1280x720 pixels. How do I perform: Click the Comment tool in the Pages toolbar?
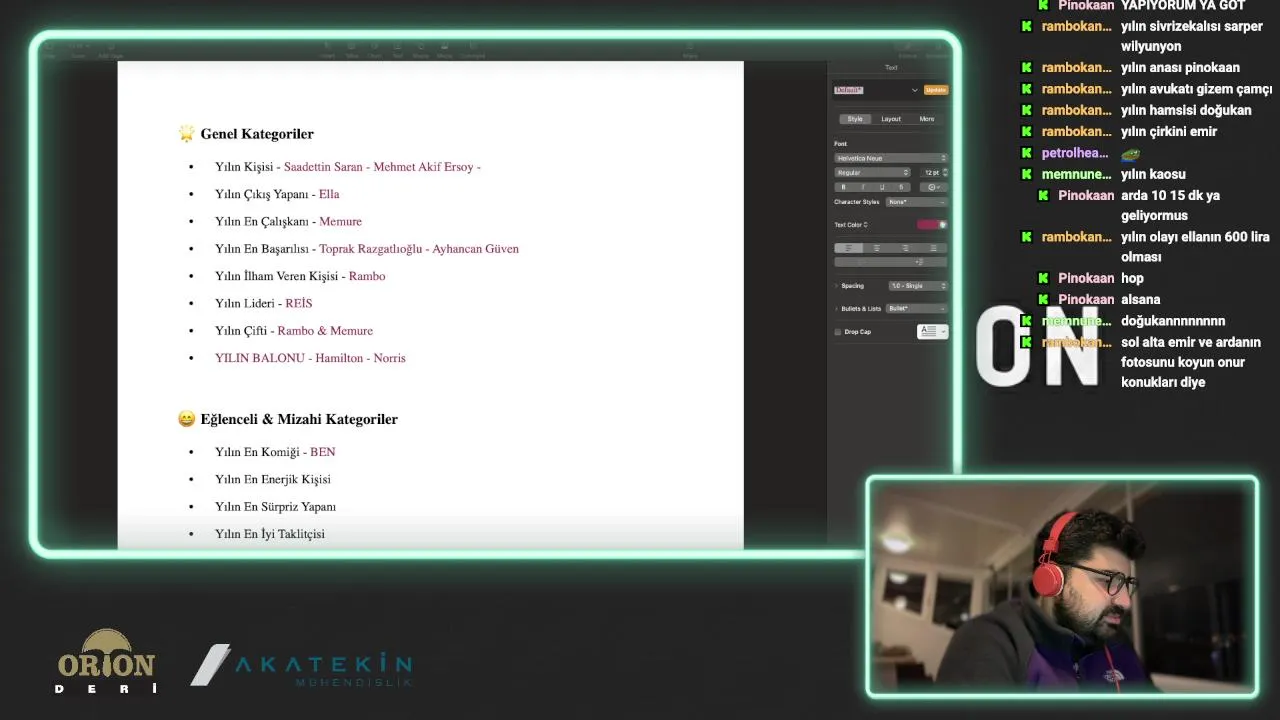pyautogui.click(x=473, y=50)
